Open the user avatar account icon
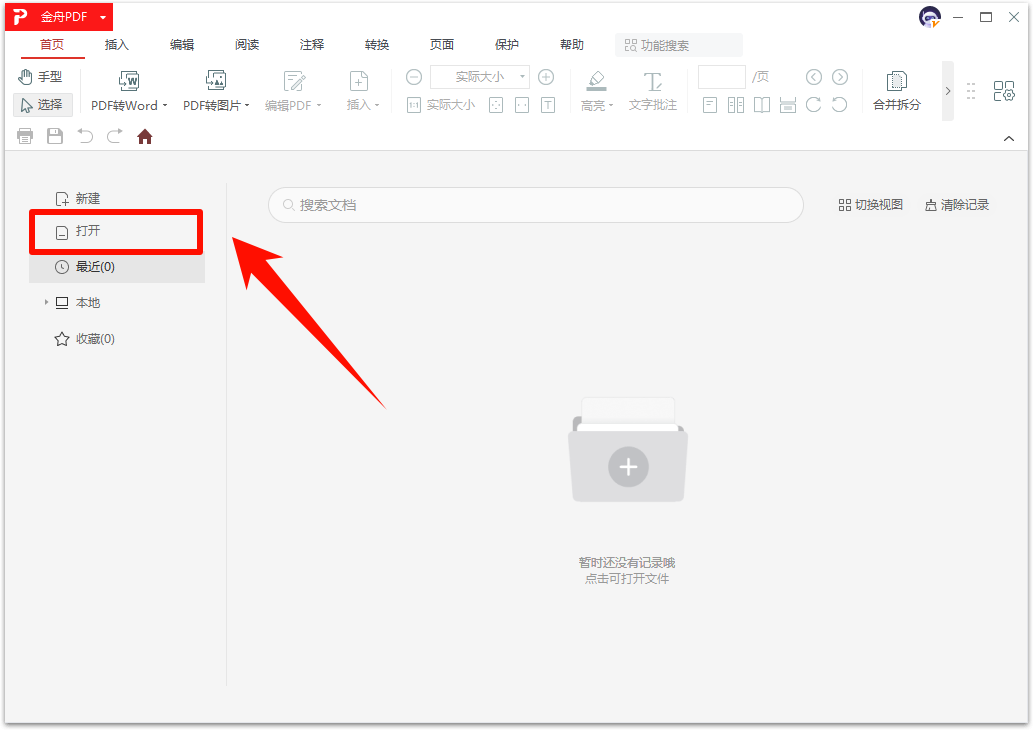This screenshot has height=730, width=1033. (x=929, y=17)
